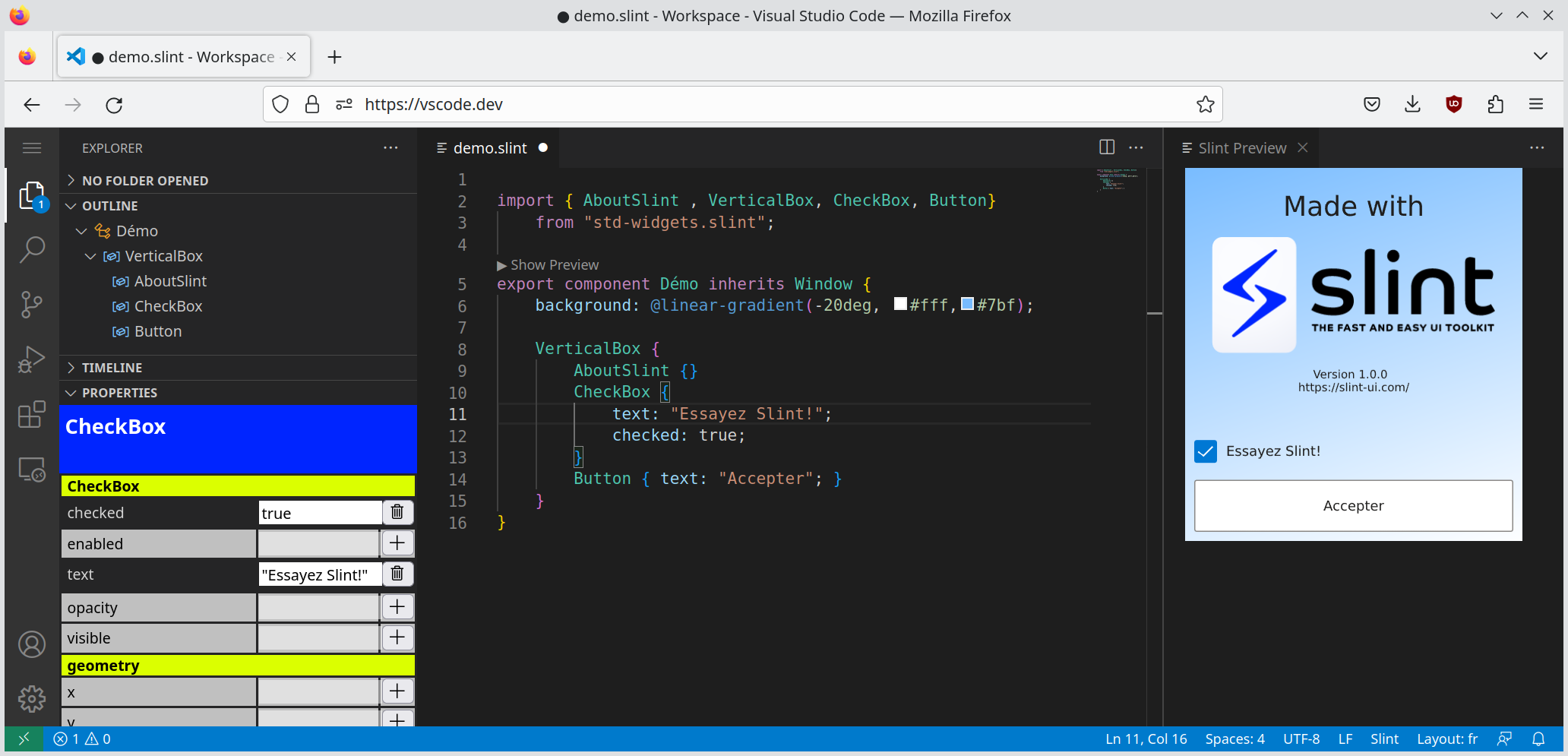Add the enabled property
1568x756 pixels.
(397, 543)
